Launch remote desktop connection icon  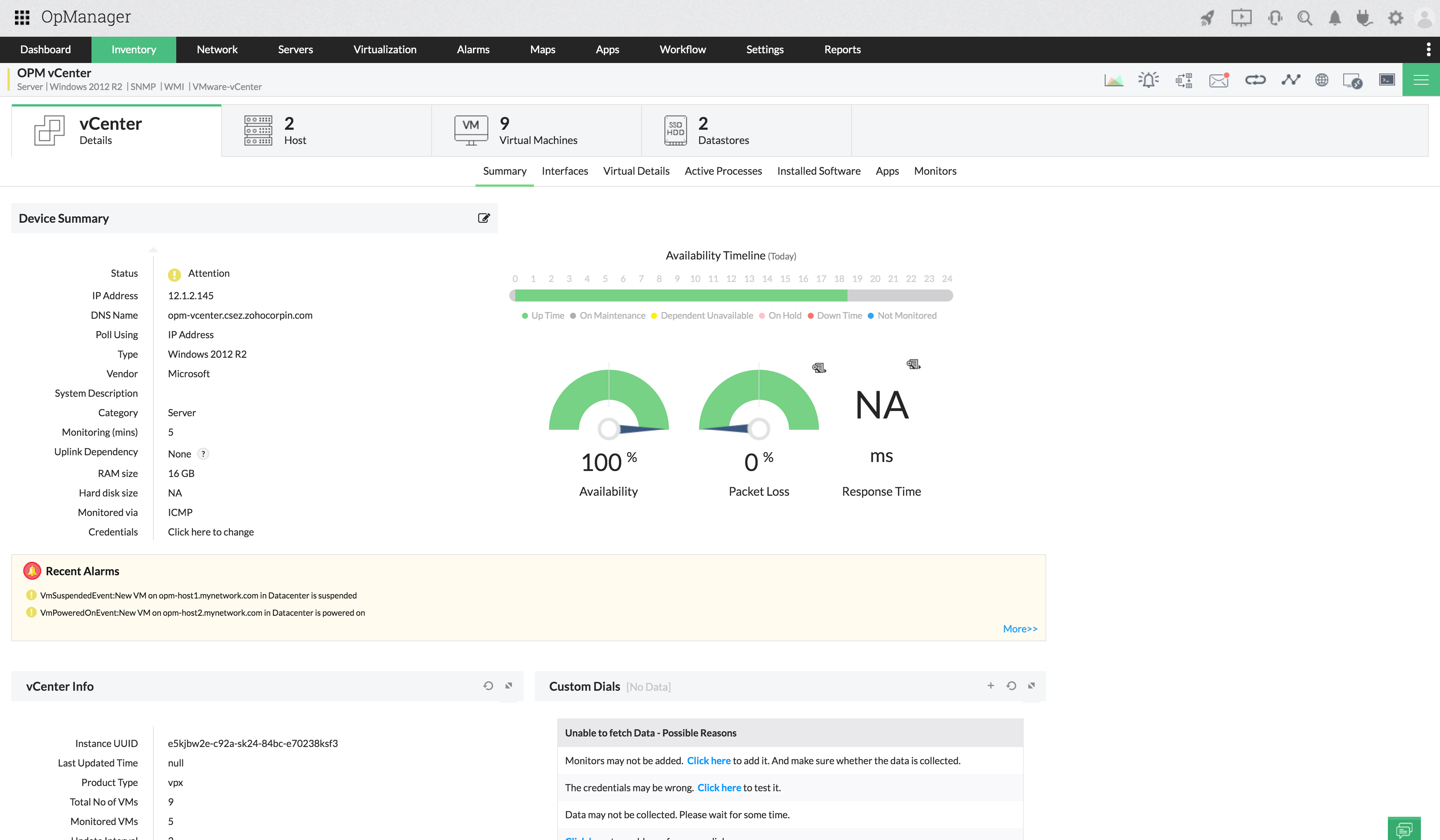[x=1353, y=80]
